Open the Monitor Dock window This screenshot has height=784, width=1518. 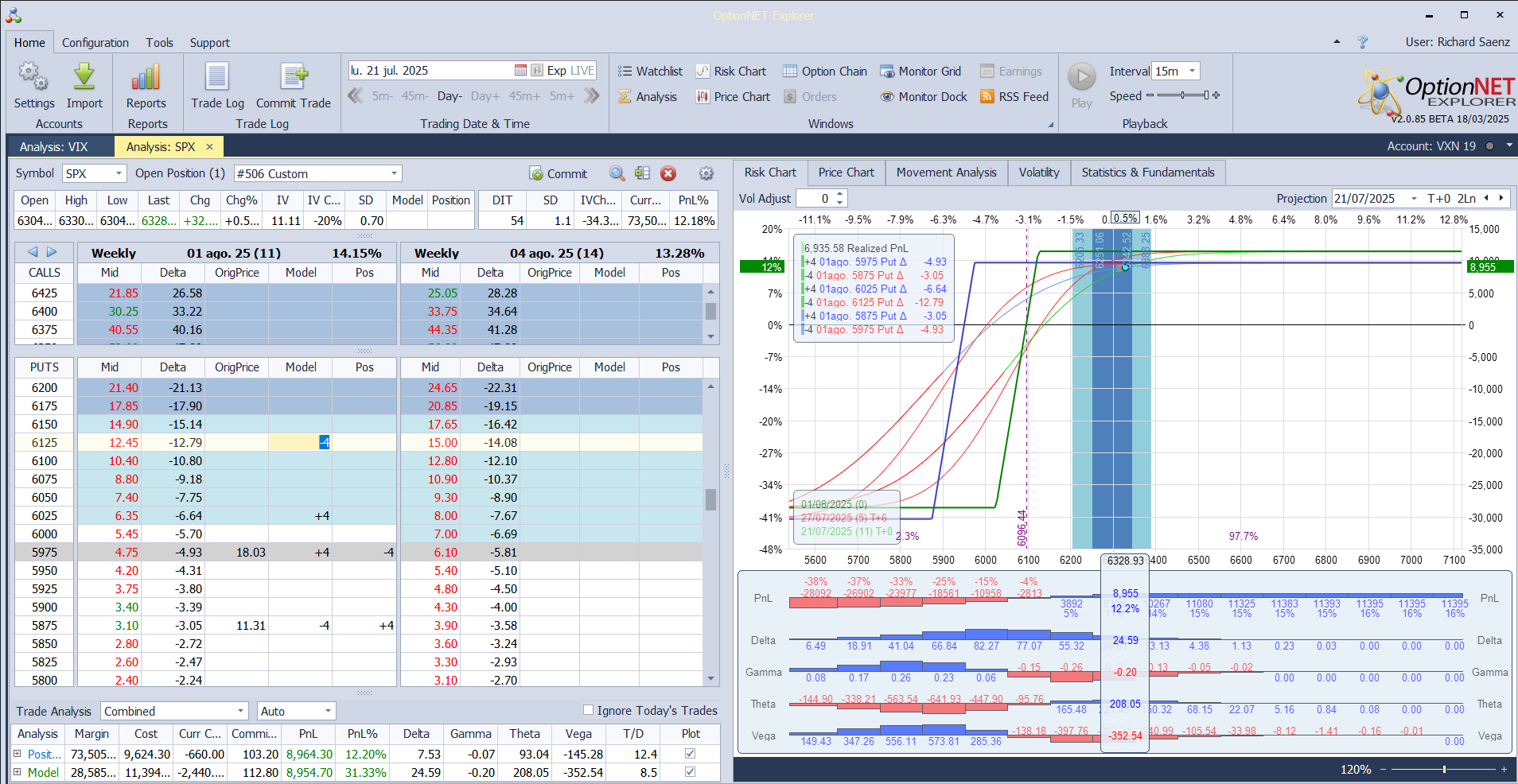[924, 97]
